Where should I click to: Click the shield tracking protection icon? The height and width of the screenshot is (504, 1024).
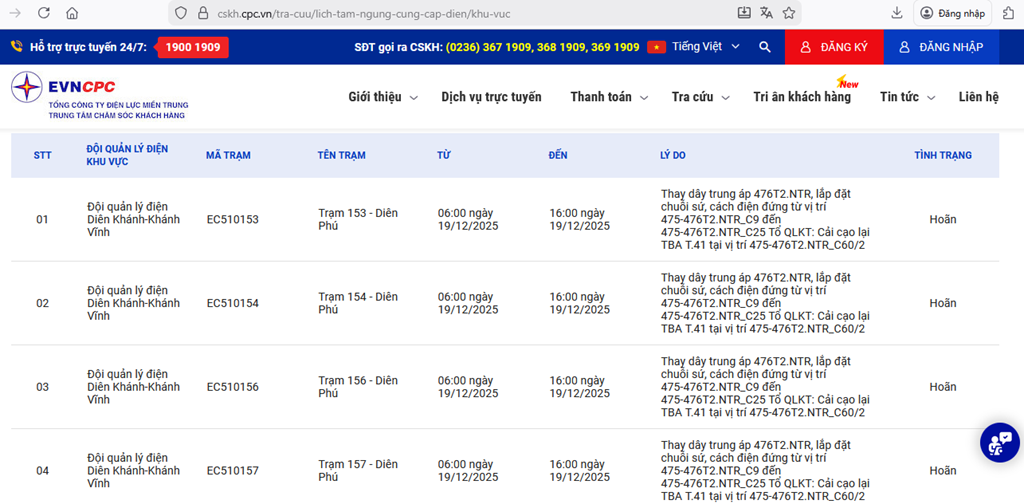181,13
